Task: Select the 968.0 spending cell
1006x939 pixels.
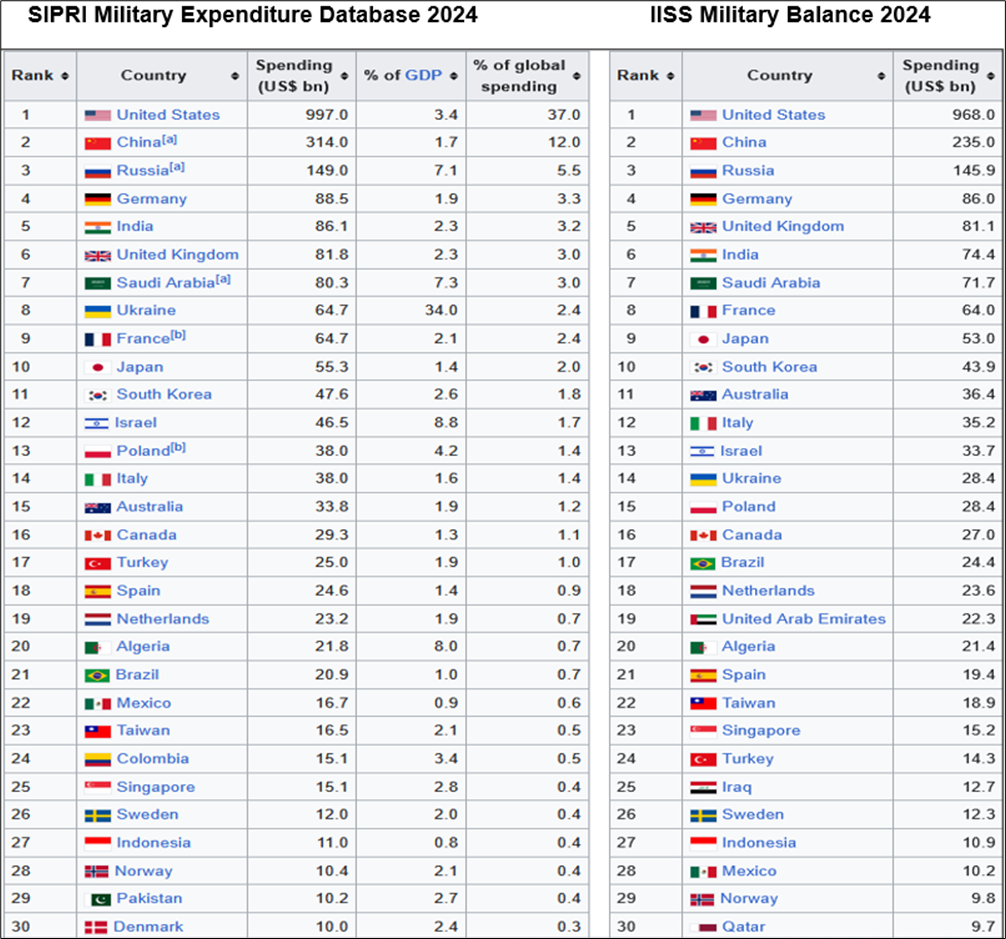Action: (947, 115)
